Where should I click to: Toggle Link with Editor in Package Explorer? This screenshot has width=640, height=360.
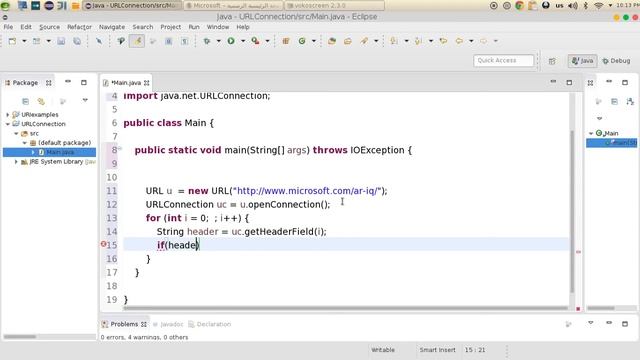(x=41, y=101)
